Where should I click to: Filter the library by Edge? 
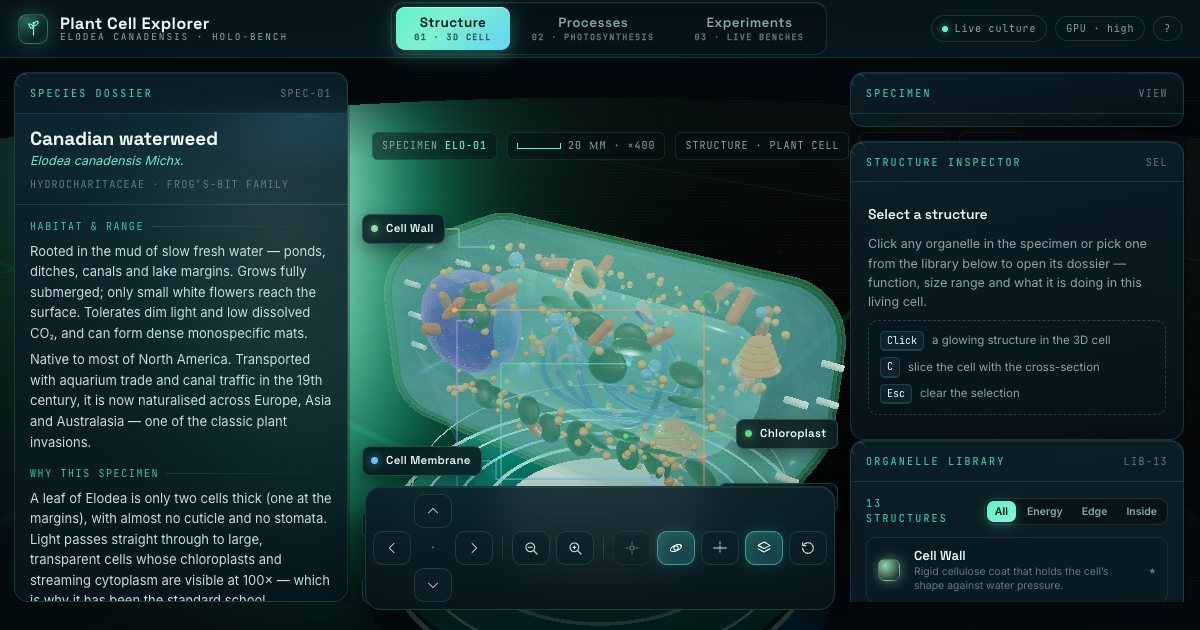tap(1094, 511)
